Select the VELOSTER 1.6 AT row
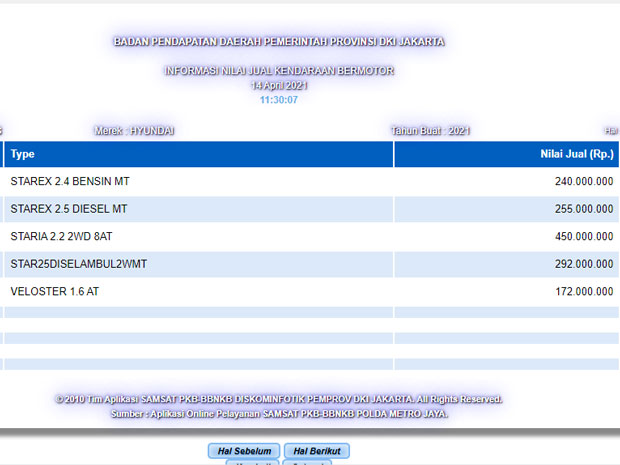The width and height of the screenshot is (620, 465). [x=55, y=292]
